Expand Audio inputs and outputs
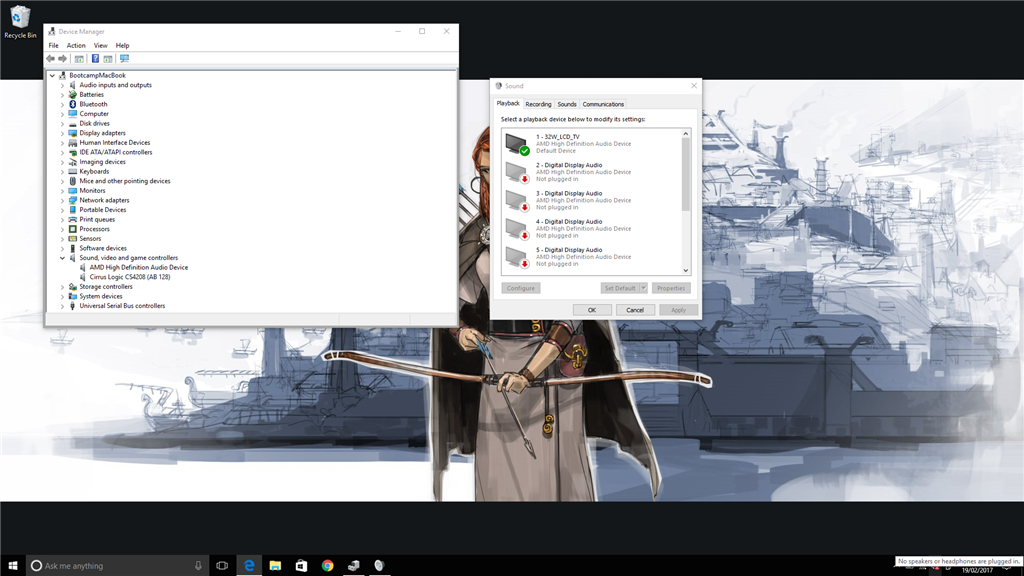Screen dimensions: 1024x576 tap(63, 85)
